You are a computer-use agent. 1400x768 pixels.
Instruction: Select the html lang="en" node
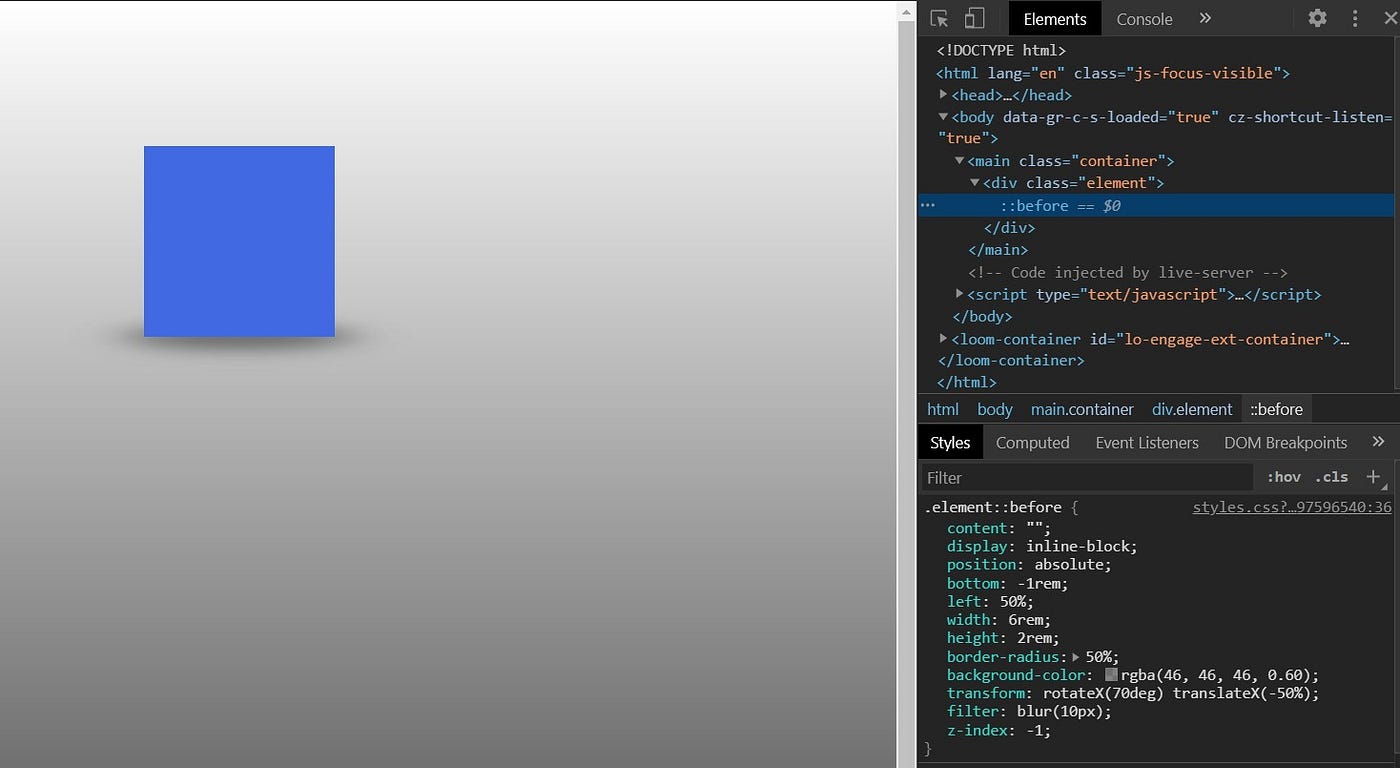[x=1113, y=73]
